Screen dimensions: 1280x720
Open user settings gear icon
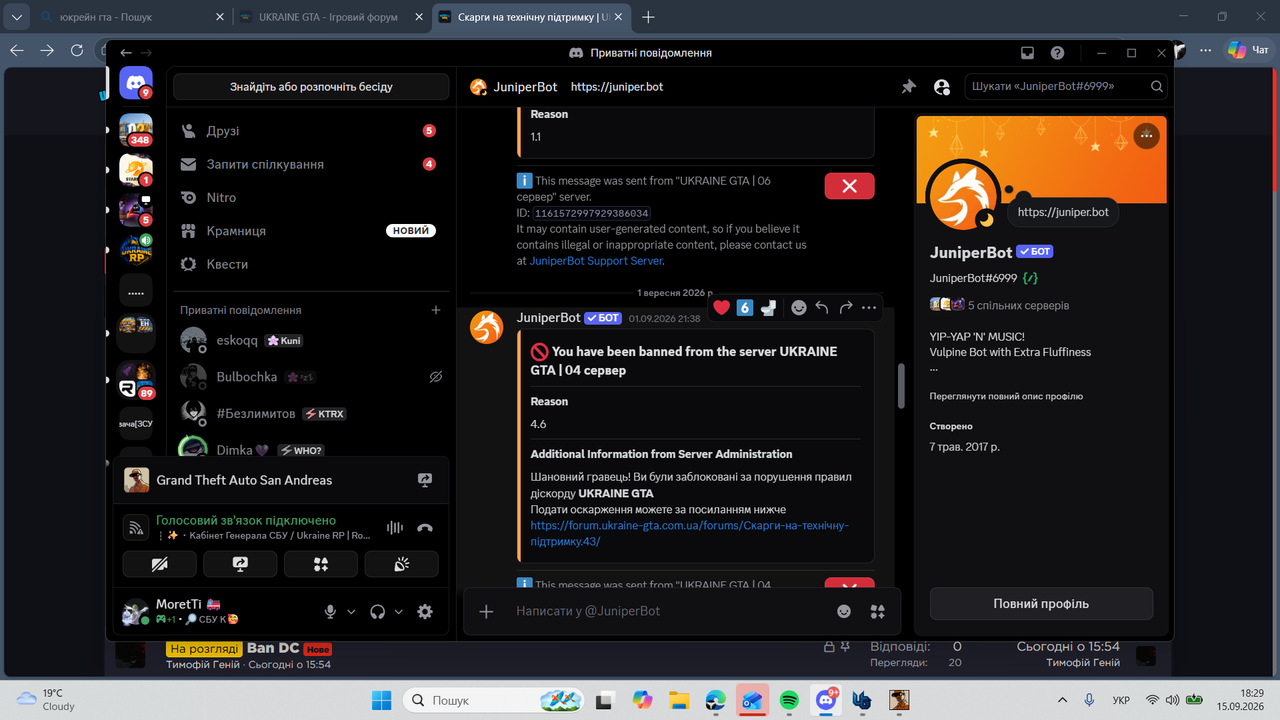(x=425, y=612)
